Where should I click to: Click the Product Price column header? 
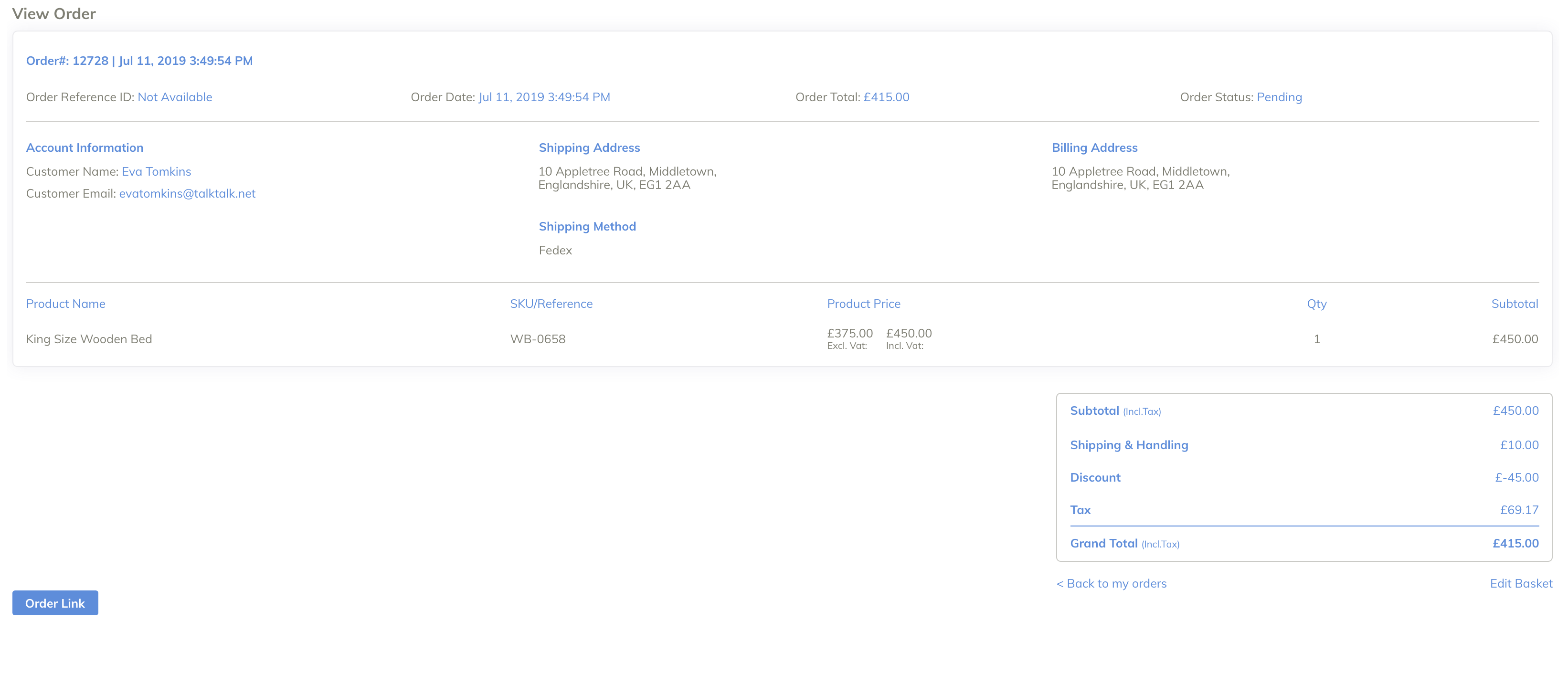pos(863,304)
